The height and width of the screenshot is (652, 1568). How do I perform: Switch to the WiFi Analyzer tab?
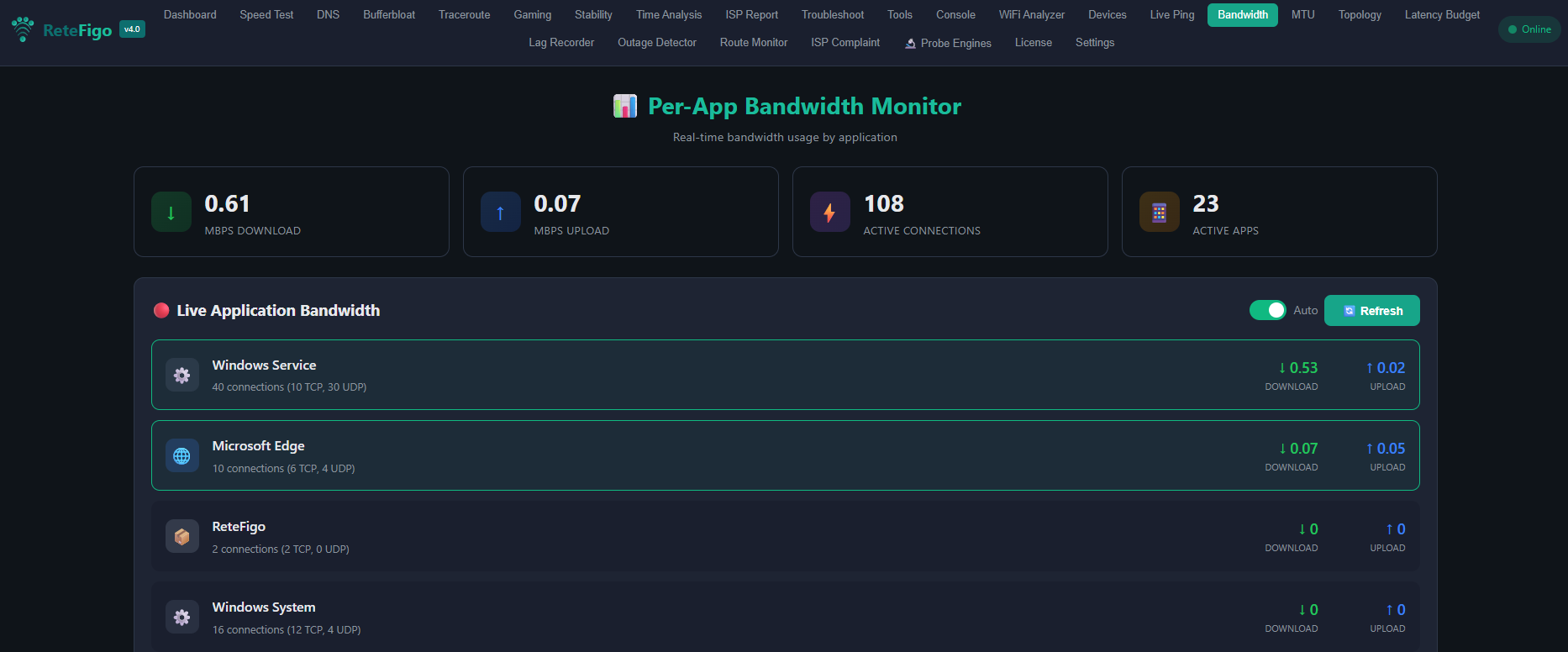click(x=1031, y=15)
